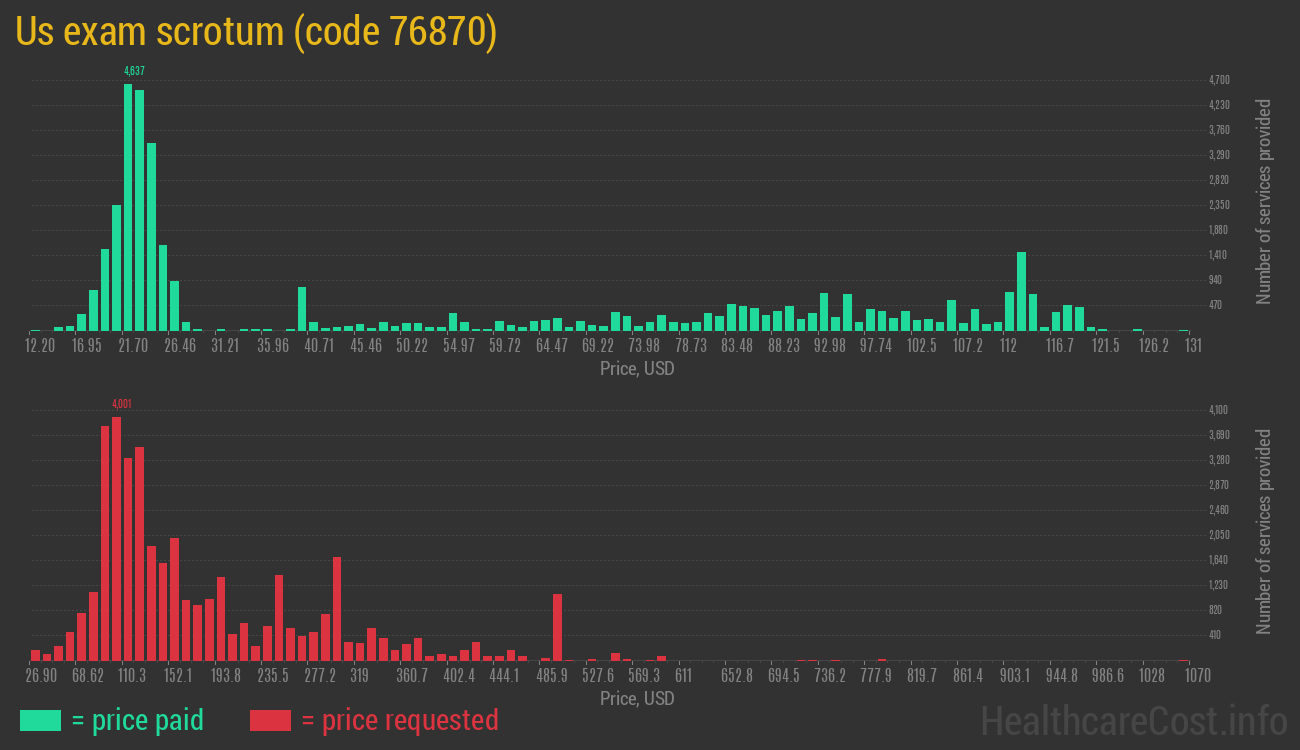Click the 'Price, USD' label under red chart
The width and height of the screenshot is (1300, 750).
tap(637, 698)
